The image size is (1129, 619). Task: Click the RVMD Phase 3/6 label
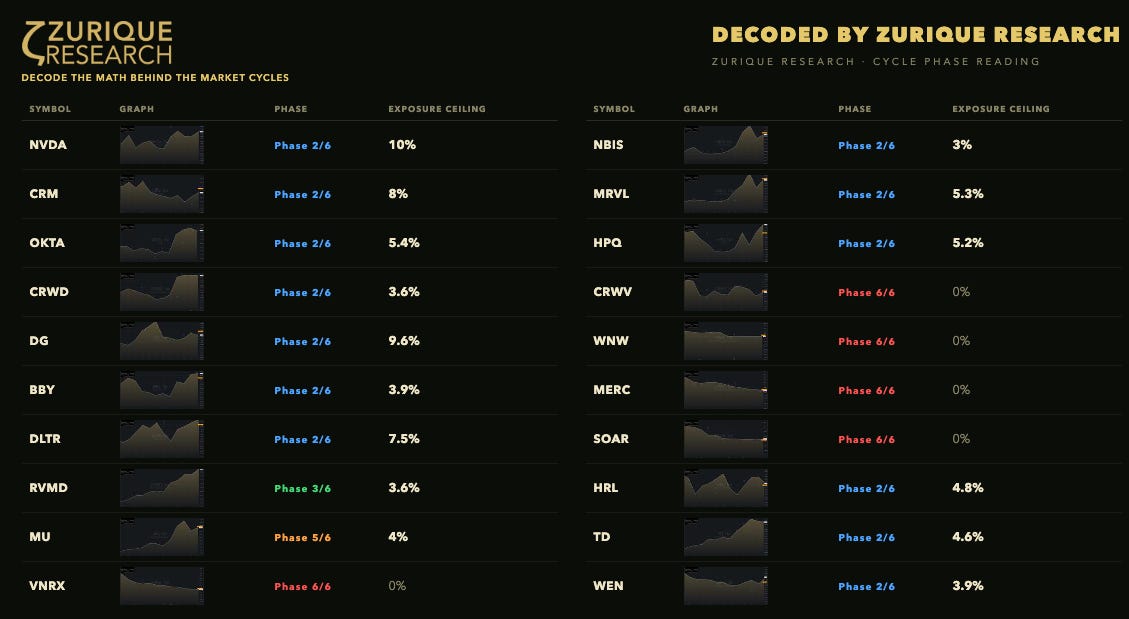tap(302, 489)
